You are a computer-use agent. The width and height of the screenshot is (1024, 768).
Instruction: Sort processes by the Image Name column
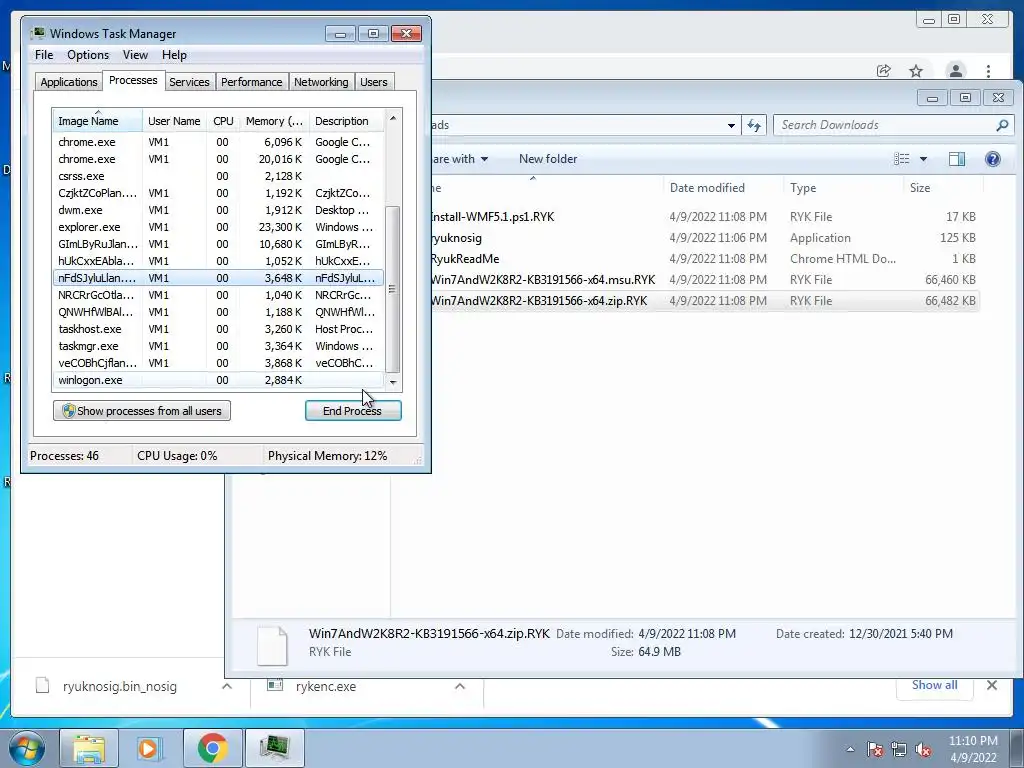click(x=97, y=121)
